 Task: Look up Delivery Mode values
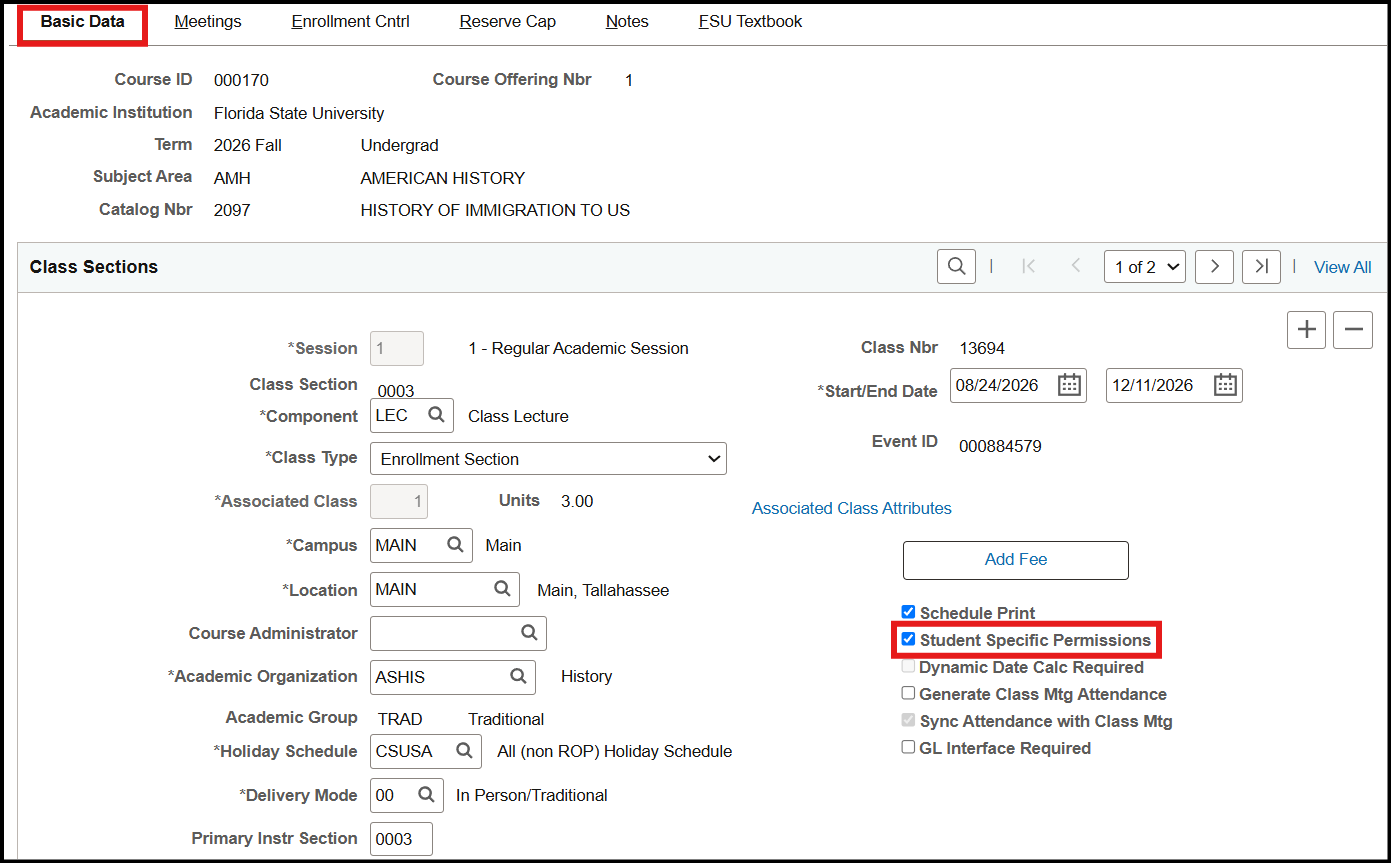pyautogui.click(x=426, y=795)
